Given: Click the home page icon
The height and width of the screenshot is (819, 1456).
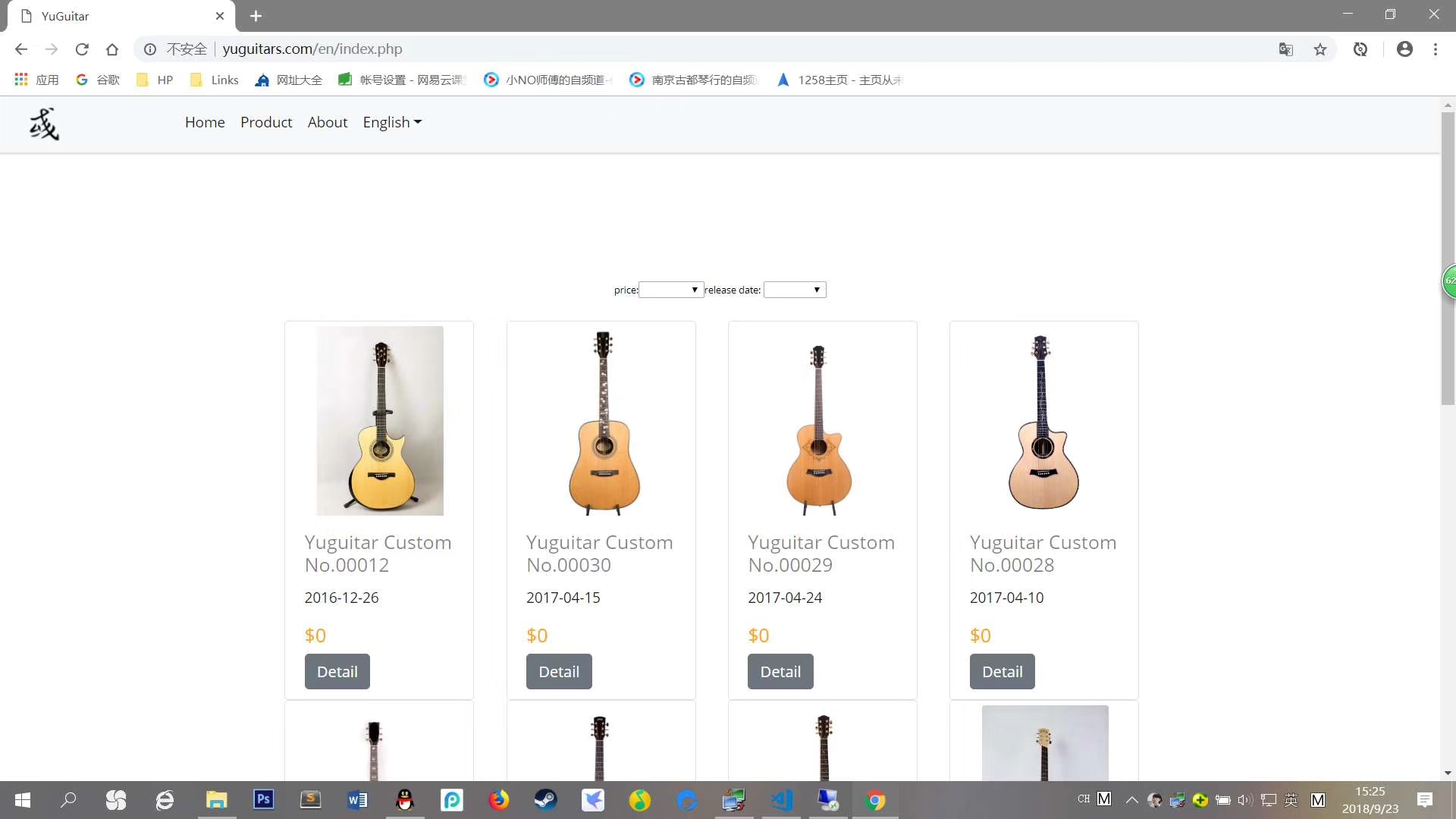Looking at the screenshot, I should point(112,49).
